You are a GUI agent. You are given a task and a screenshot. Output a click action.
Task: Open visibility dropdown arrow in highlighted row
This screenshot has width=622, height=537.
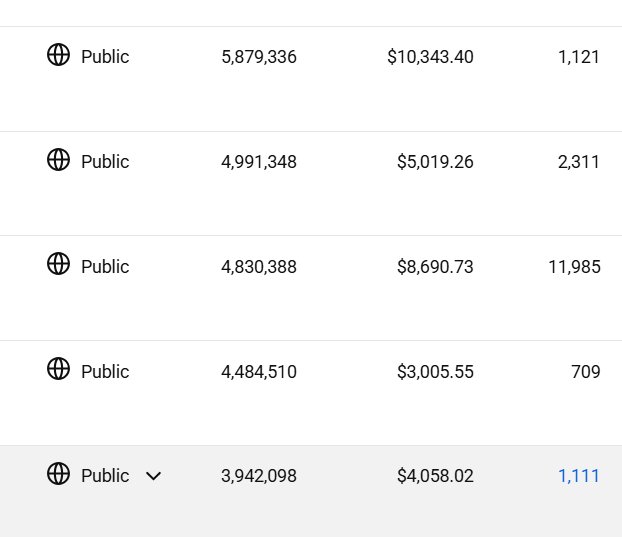coord(153,476)
